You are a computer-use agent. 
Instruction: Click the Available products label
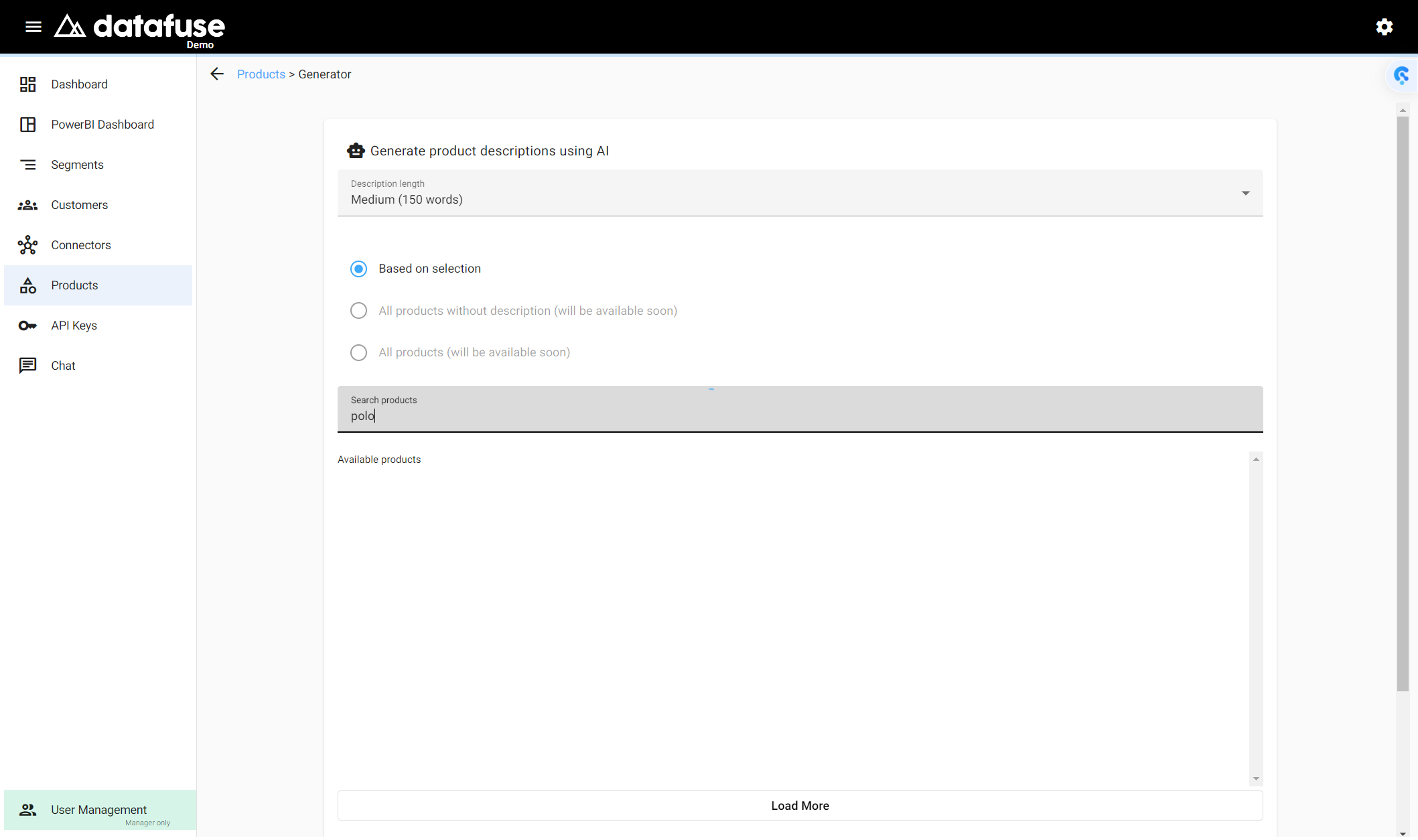click(x=379, y=460)
